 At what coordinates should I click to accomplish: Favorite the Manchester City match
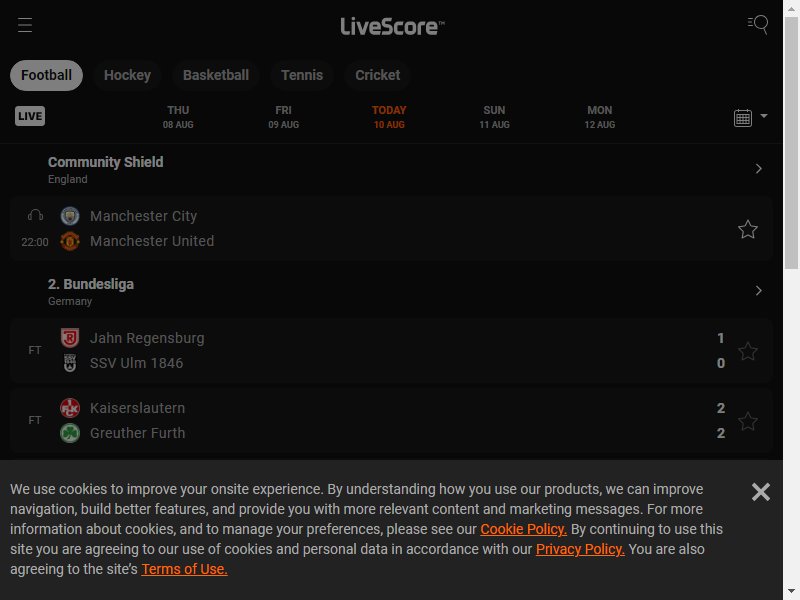click(747, 230)
